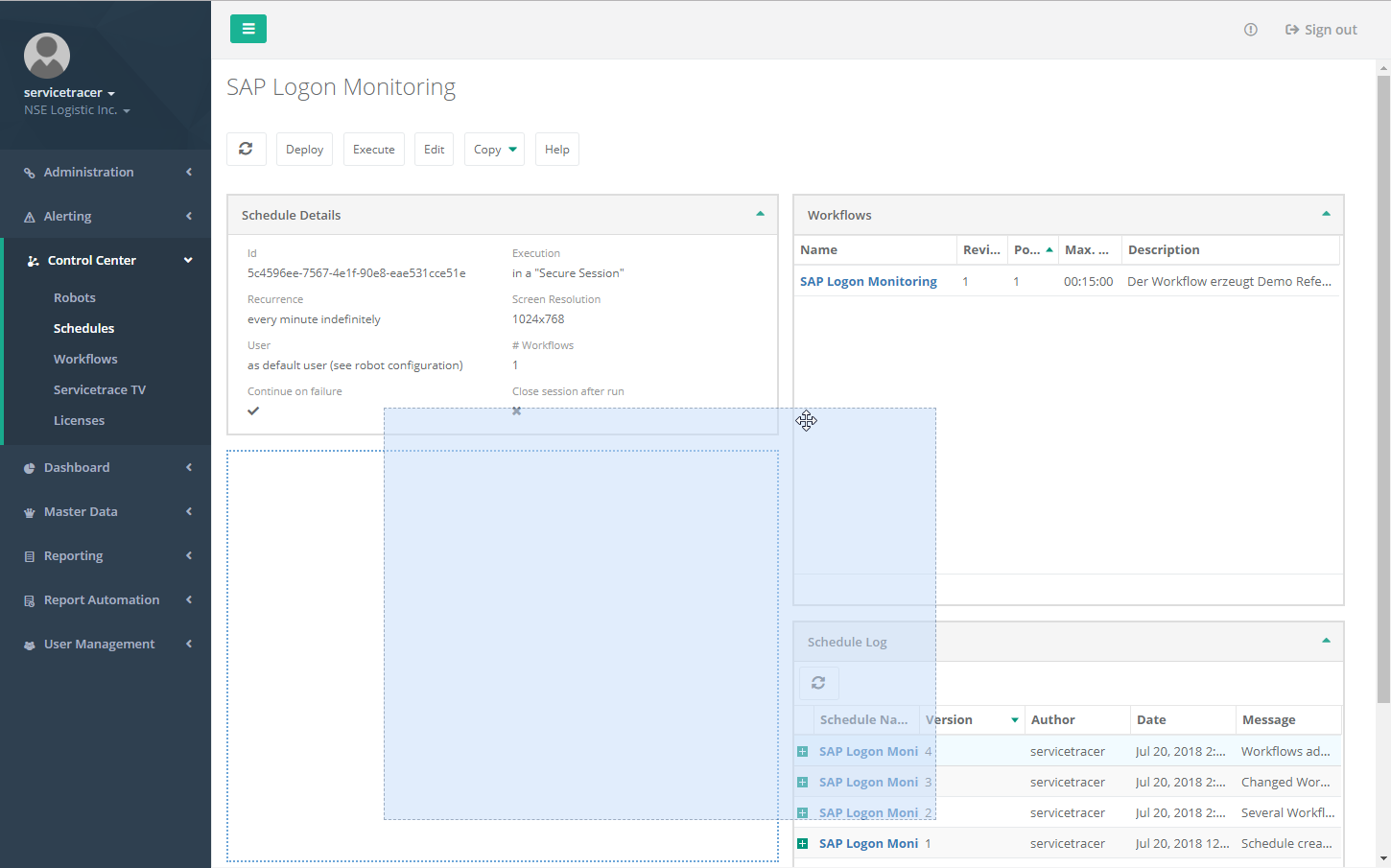The image size is (1391, 868).
Task: Open the servicetracer user dropdown
Action: 69,92
